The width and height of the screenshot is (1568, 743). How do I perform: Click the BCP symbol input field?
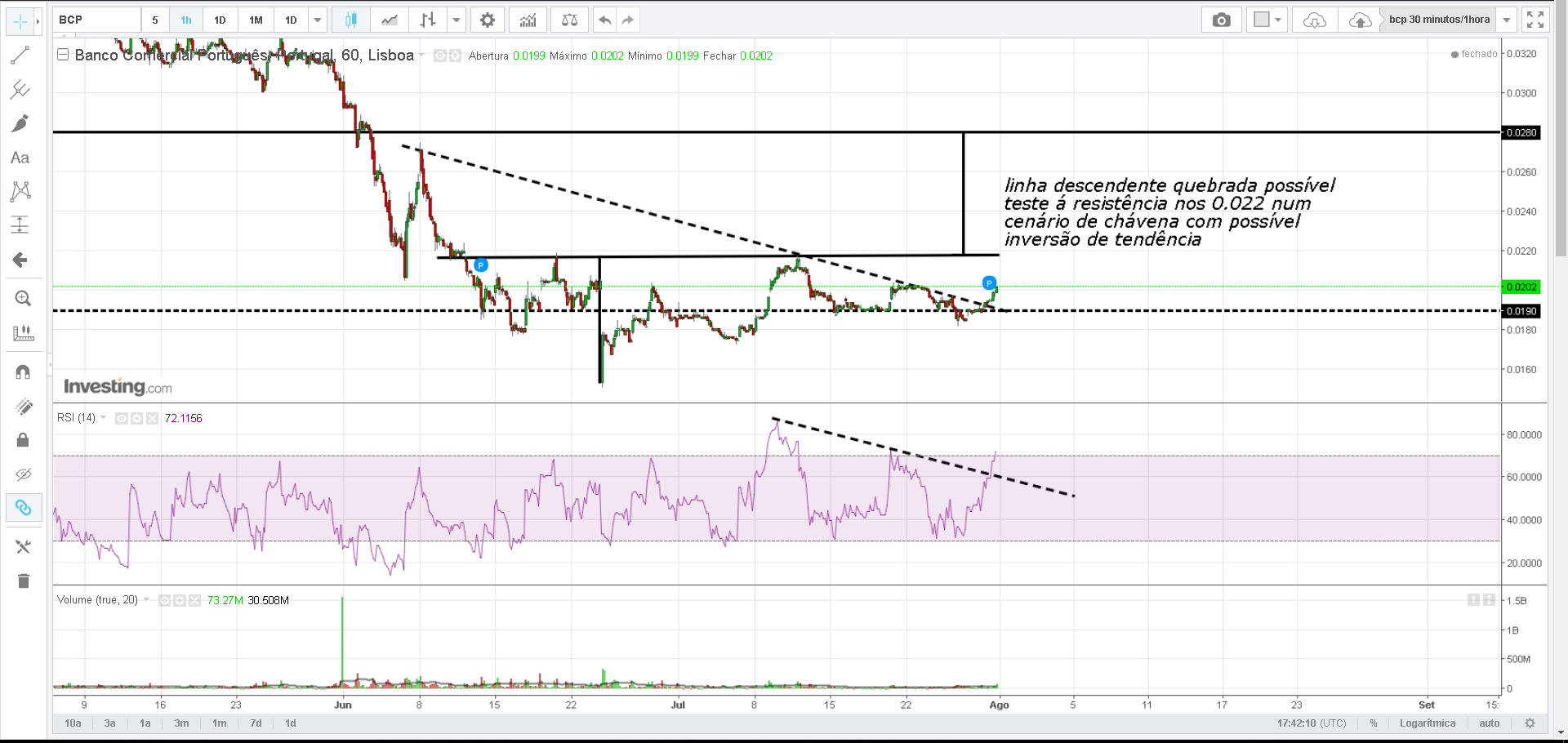[x=96, y=20]
